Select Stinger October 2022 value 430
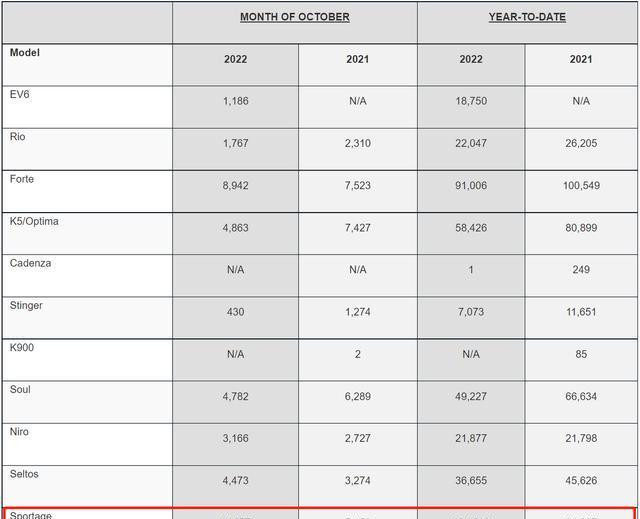This screenshot has height=519, width=640. pos(236,312)
